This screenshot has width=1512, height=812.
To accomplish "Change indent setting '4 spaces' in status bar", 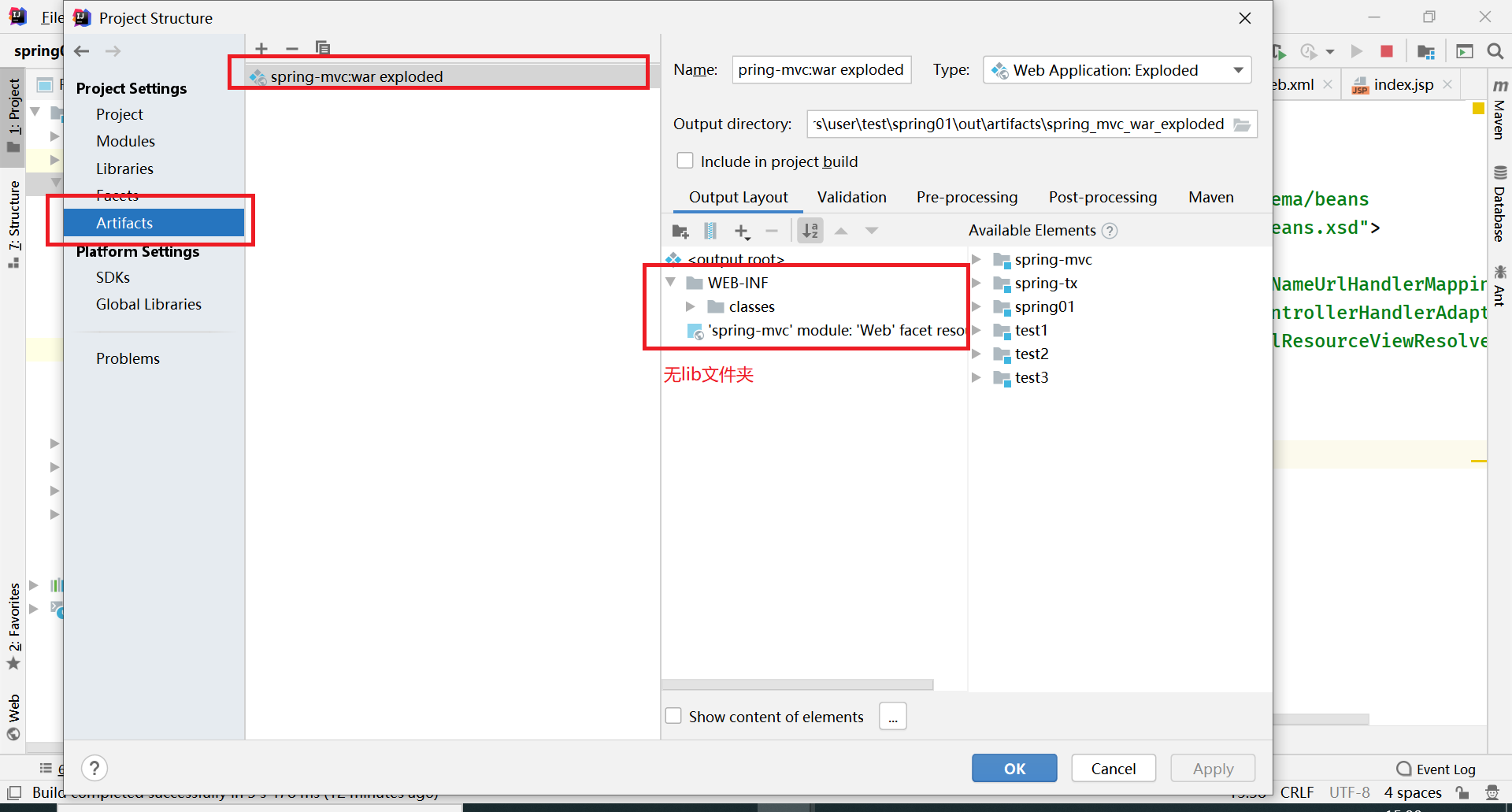I will (1413, 792).
